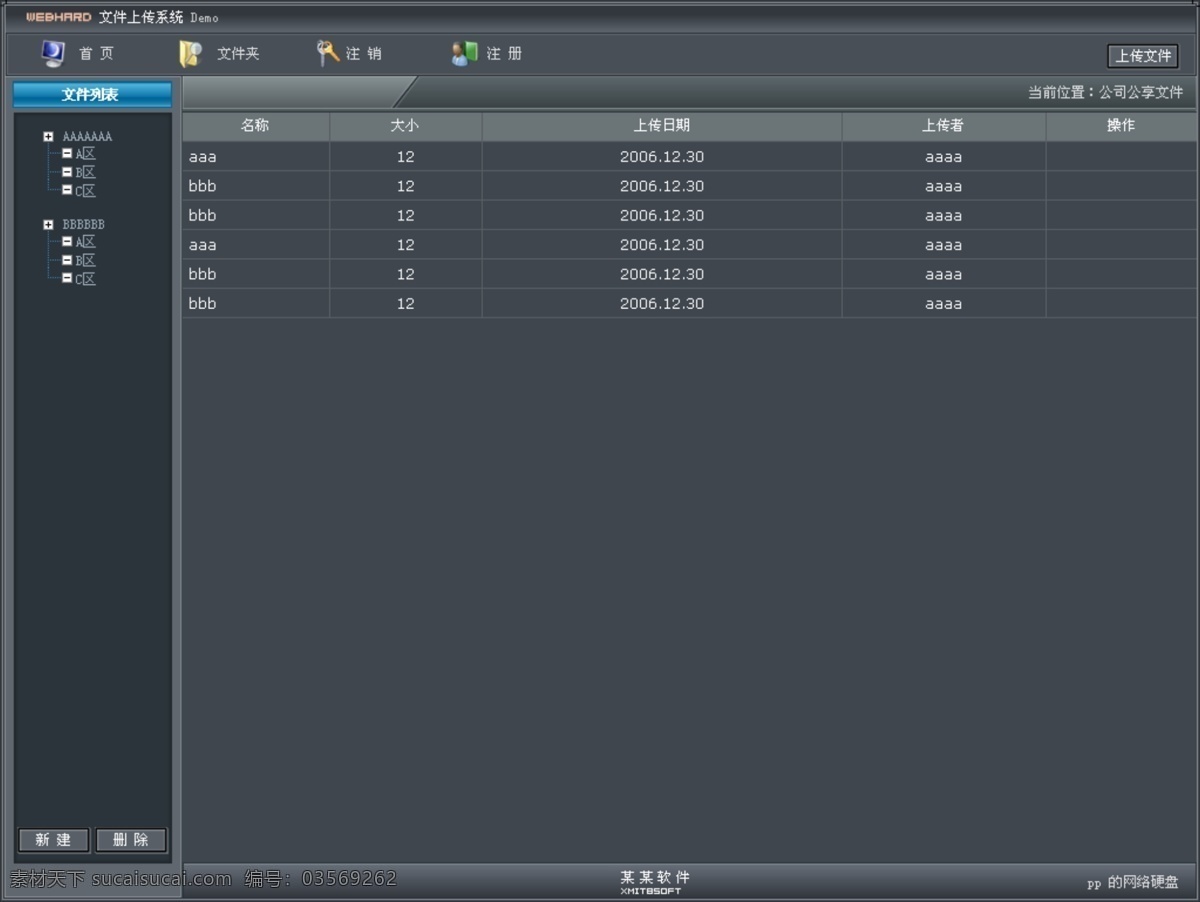The height and width of the screenshot is (902, 1200).
Task: Select the first aaa file row
Action: (689, 157)
